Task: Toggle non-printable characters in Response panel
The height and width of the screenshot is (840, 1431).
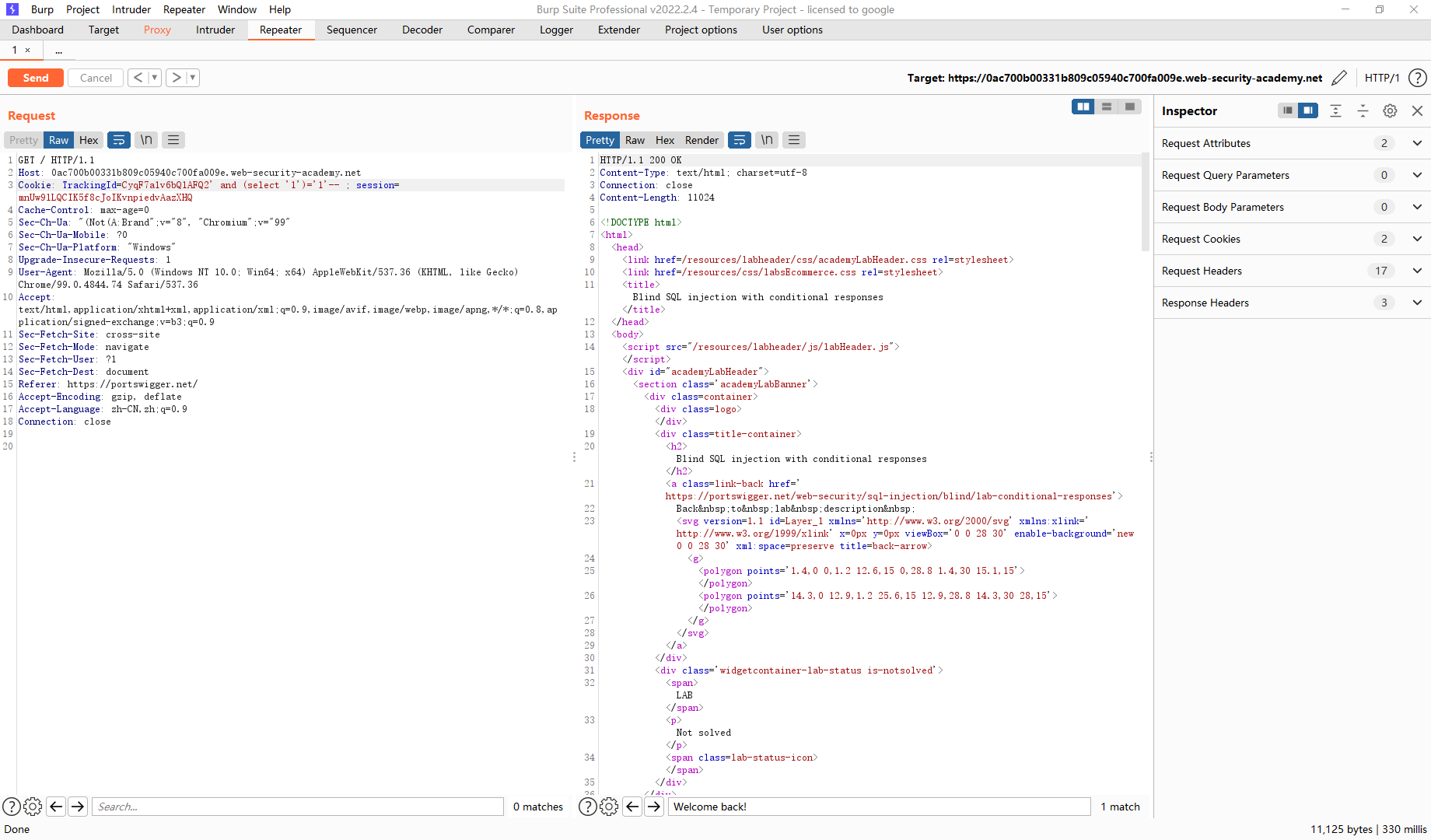Action: (767, 140)
